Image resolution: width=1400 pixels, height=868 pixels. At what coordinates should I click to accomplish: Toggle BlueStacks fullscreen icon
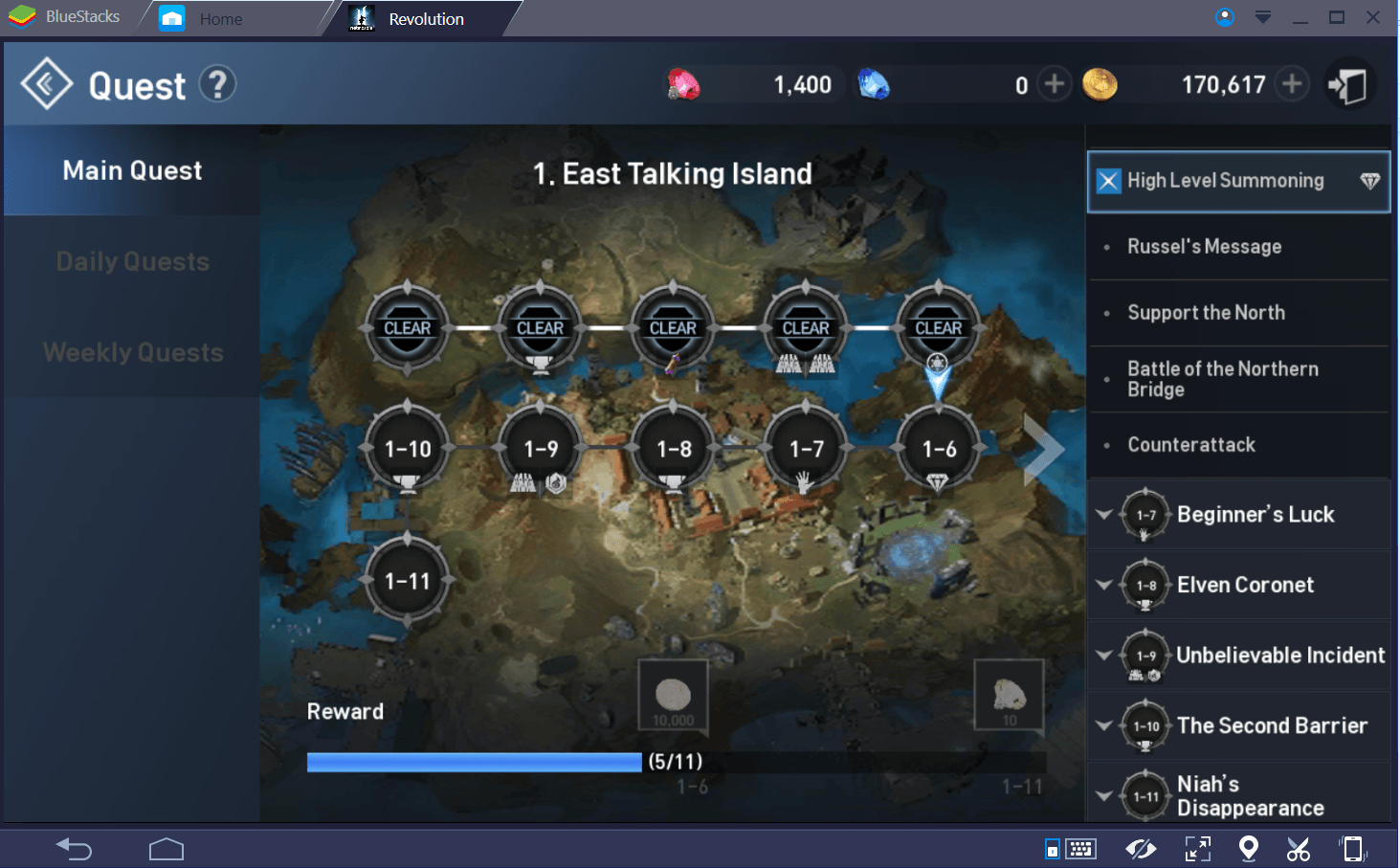pyautogui.click(x=1197, y=849)
